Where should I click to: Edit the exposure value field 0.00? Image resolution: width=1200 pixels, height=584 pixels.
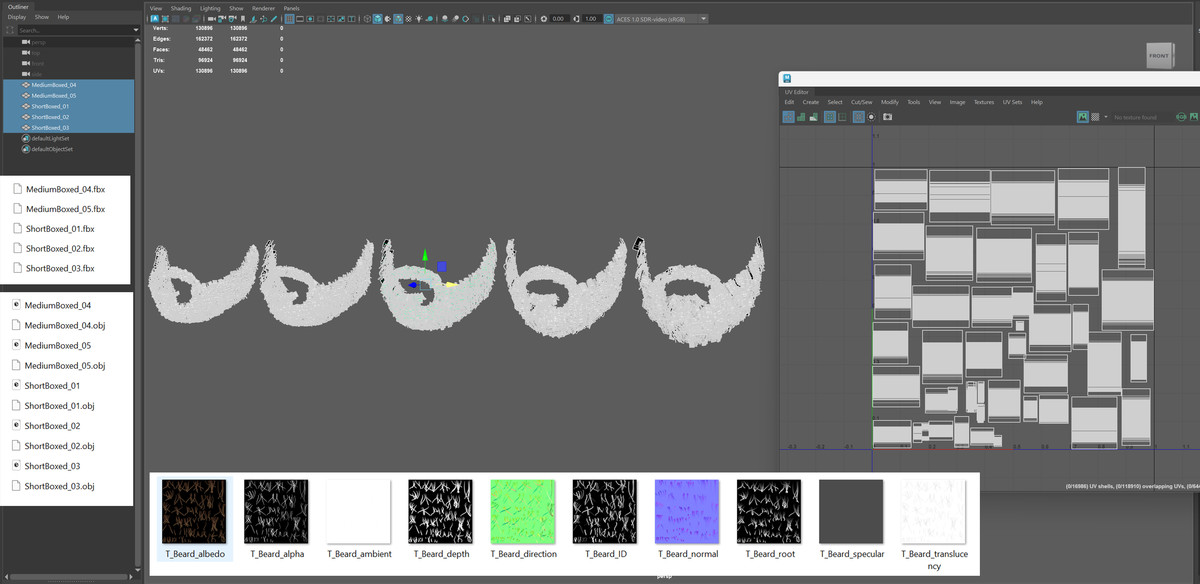coord(558,19)
